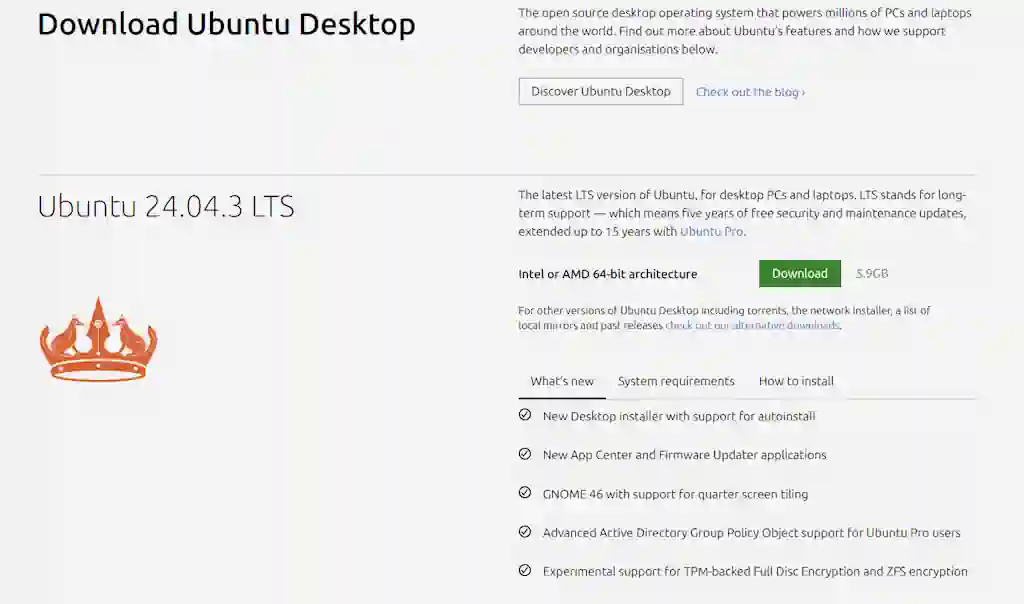Viewport: 1024px width, 604px height.
Task: Click the checkmark icon beside Desktop installer autoinstall
Action: click(525, 415)
